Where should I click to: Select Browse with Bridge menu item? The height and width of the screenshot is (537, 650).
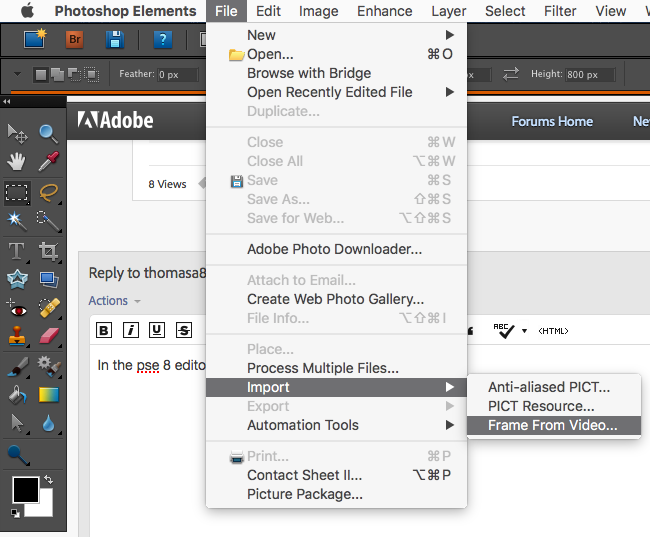click(x=337, y=73)
